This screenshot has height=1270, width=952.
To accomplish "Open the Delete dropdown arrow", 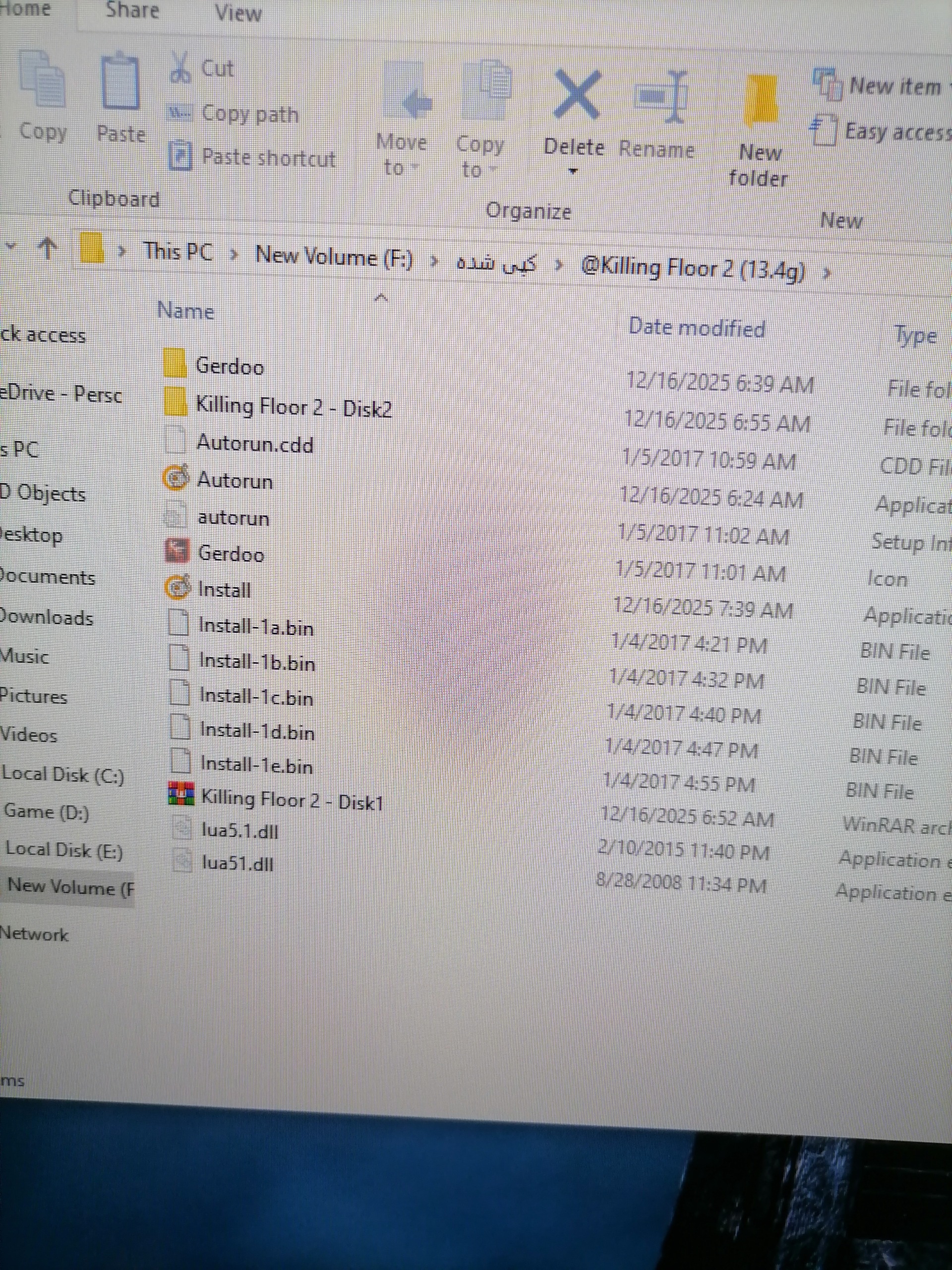I will pos(573,171).
